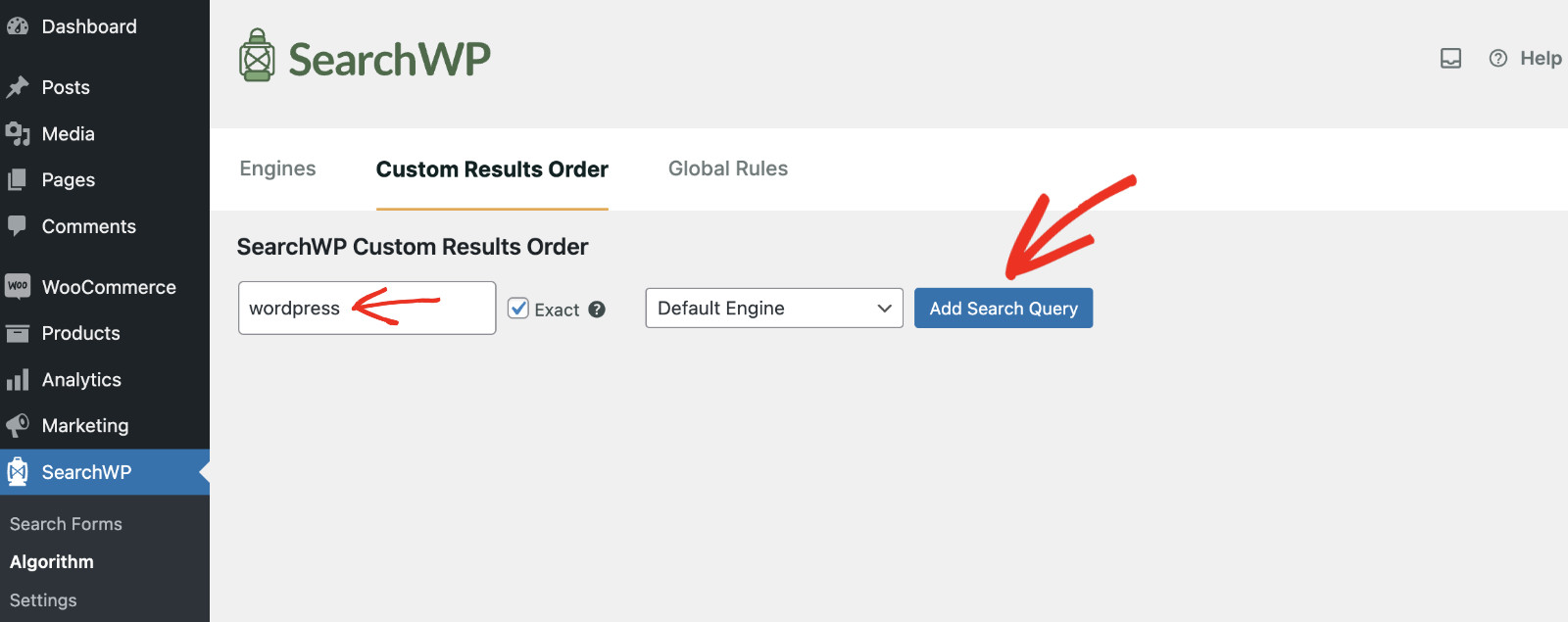Click the SearchWP lantern sidebar icon
Image resolution: width=1568 pixels, height=622 pixels.
(x=18, y=472)
